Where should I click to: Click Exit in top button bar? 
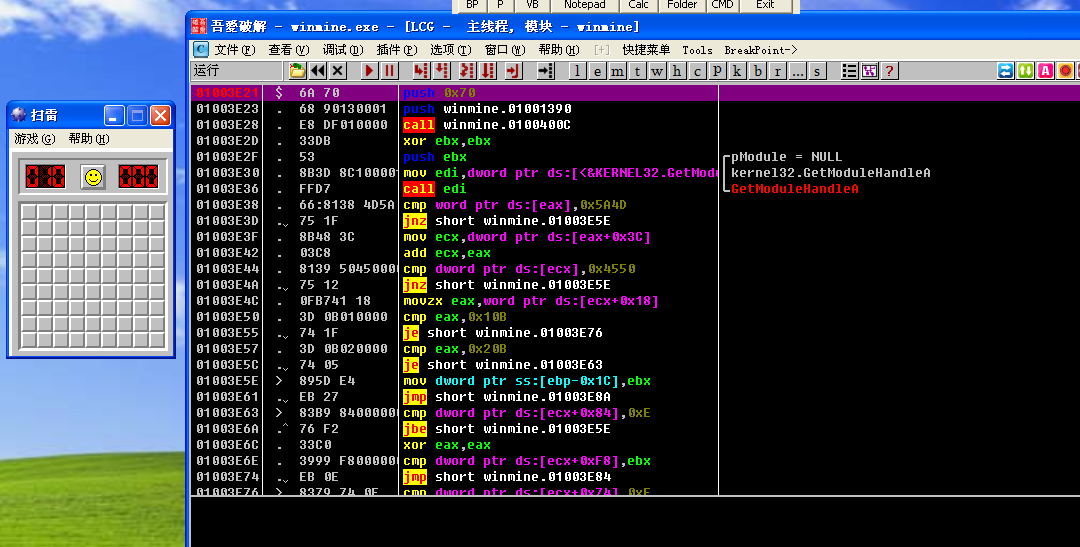765,5
